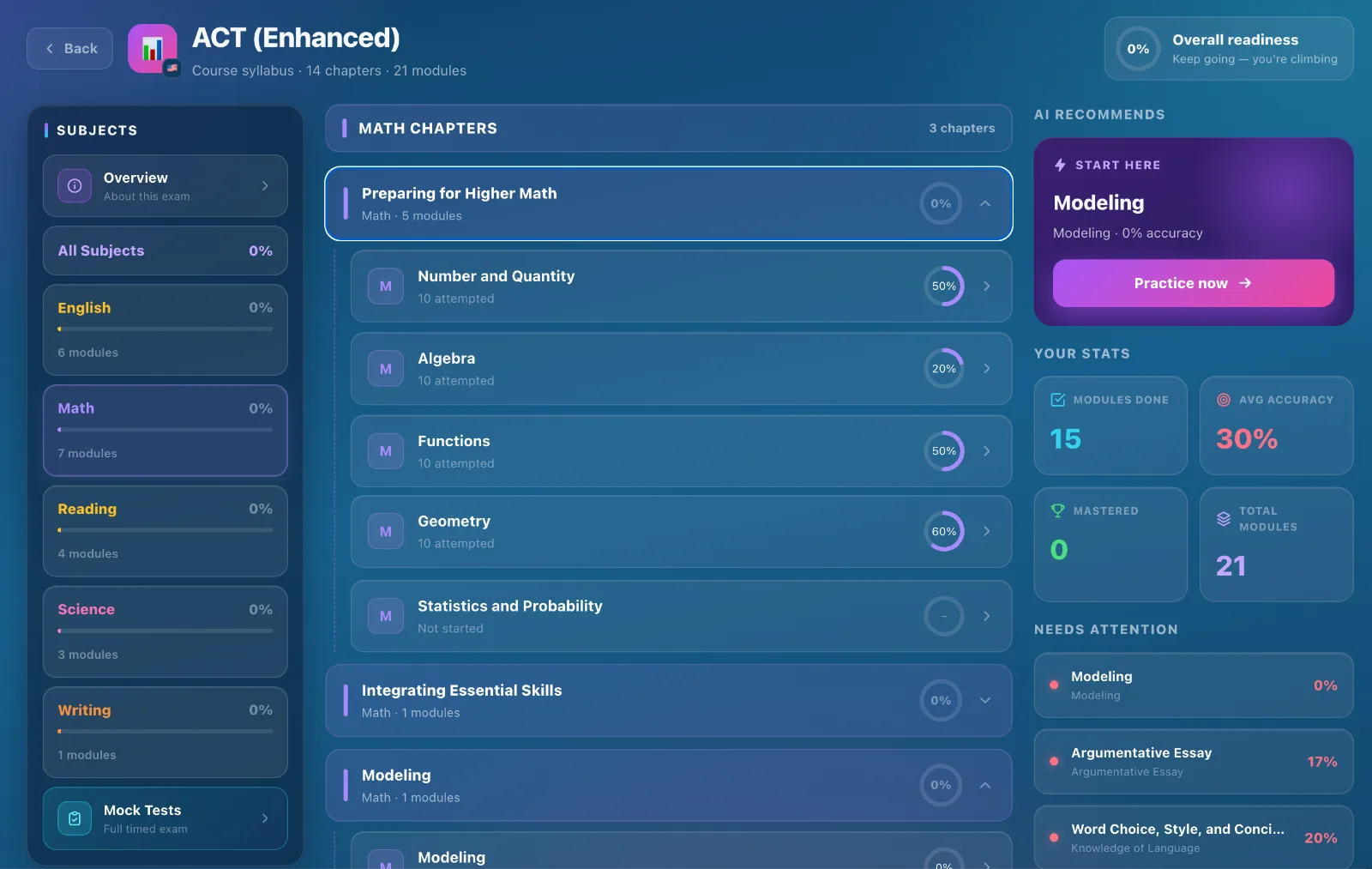Click the Total Modules layers icon
This screenshot has height=869, width=1372.
click(x=1224, y=519)
